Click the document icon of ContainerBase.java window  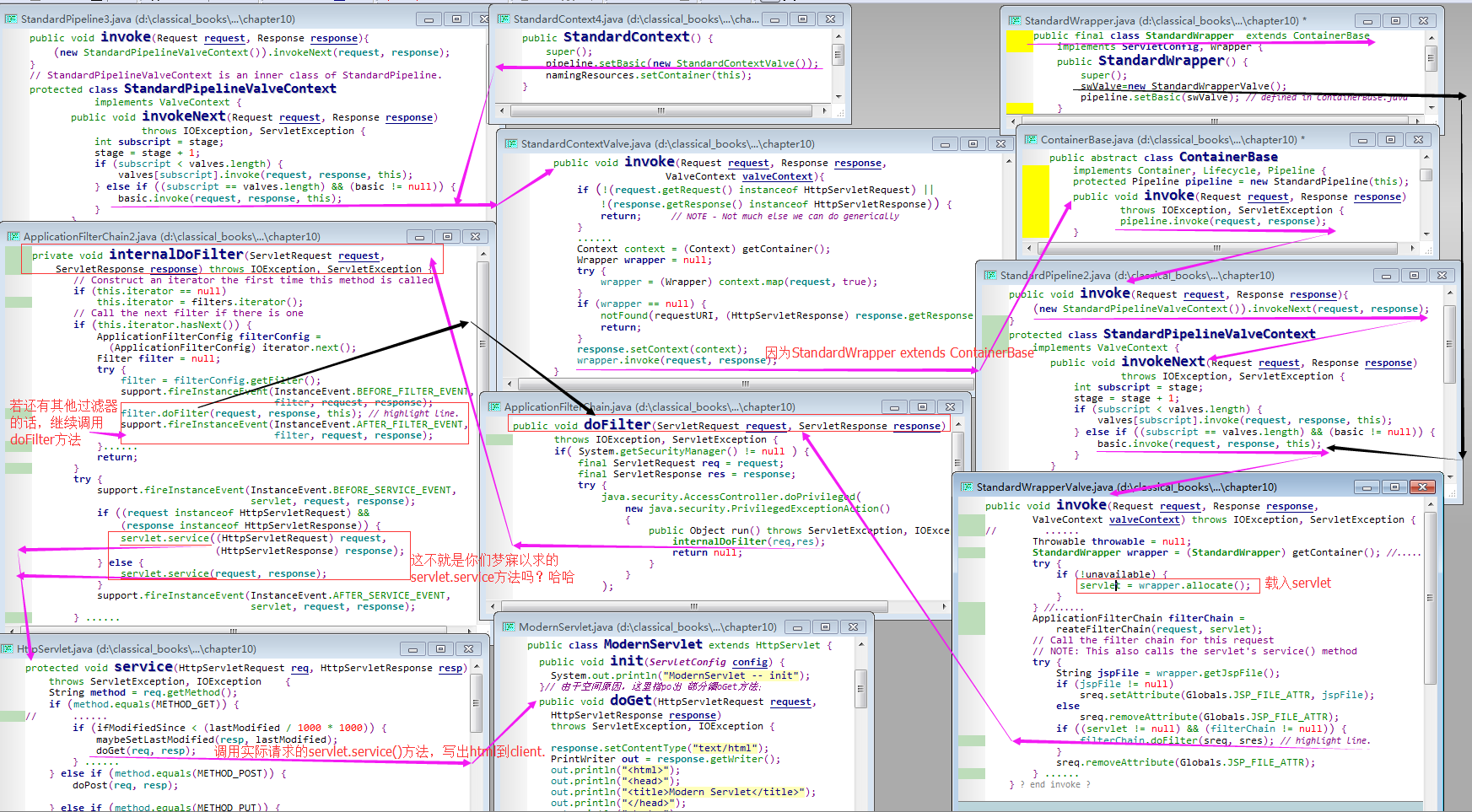[1031, 139]
